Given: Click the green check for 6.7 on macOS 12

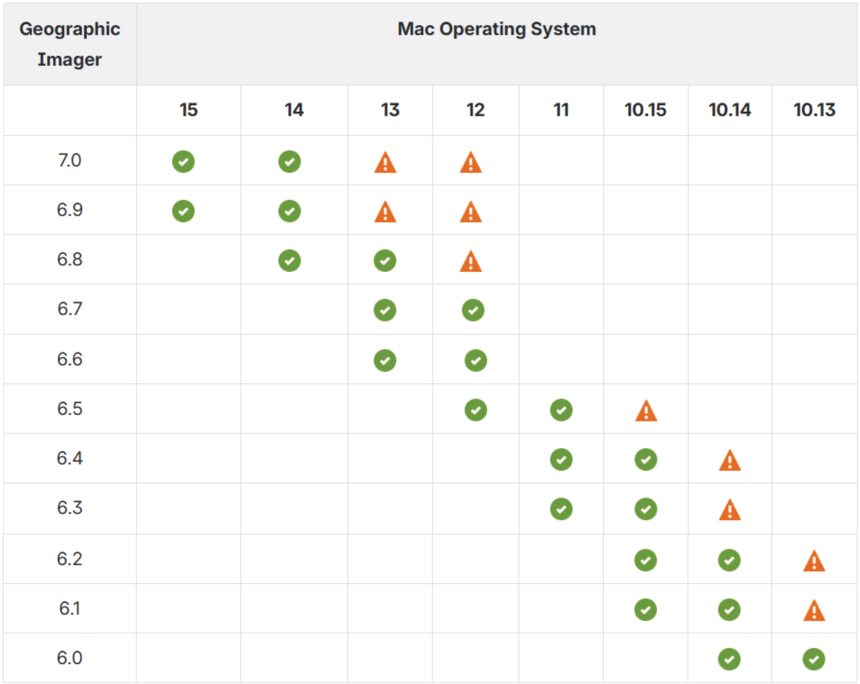Looking at the screenshot, I should [473, 310].
